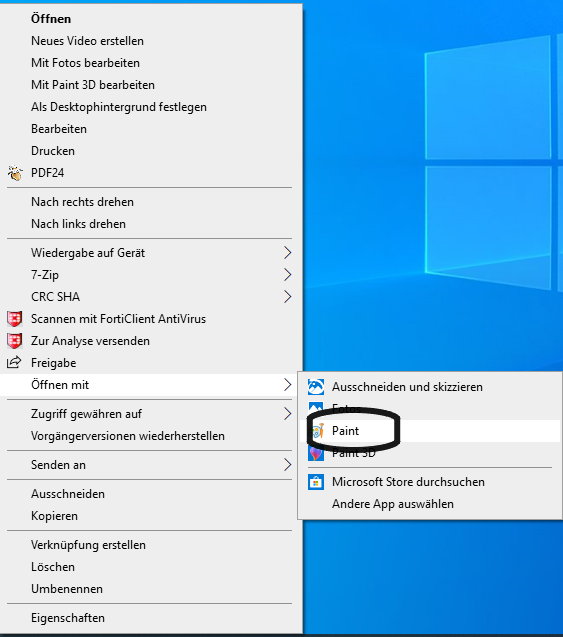Choose Andere App auswählen
The width and height of the screenshot is (563, 637).
point(430,504)
